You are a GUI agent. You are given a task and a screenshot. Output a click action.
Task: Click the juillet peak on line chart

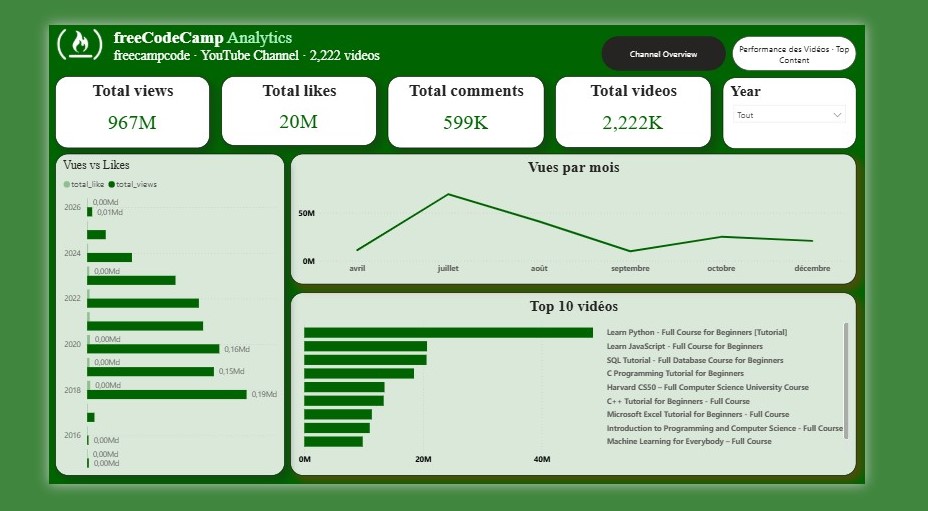[x=449, y=194]
